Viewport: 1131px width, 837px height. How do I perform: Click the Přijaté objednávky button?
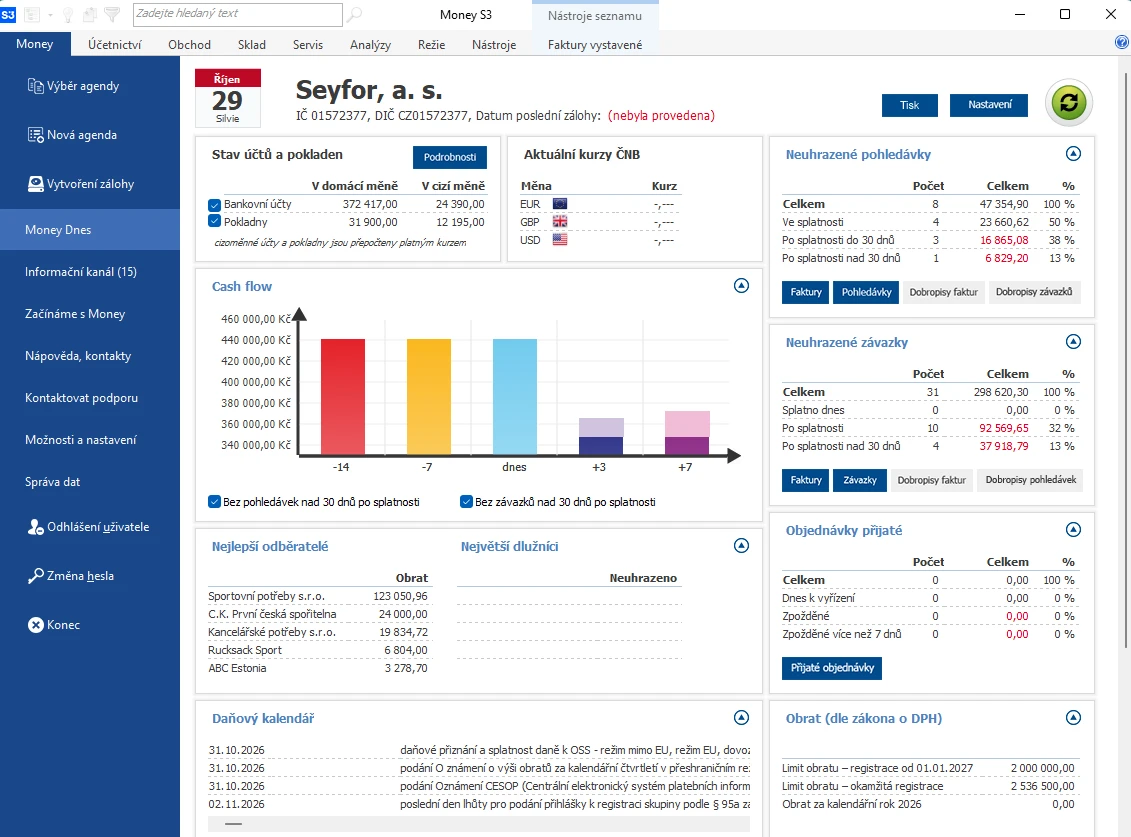click(832, 668)
